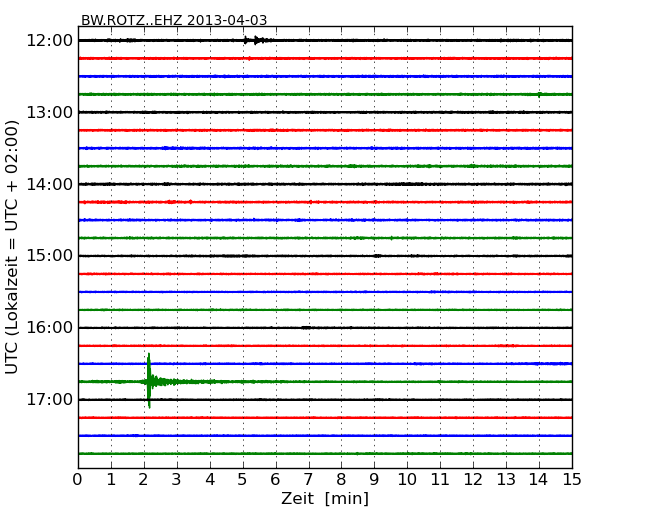Viewport: 650px width, 520px height.
Task: Click the green trace blip near minute 14
Action: pyautogui.click(x=539, y=95)
